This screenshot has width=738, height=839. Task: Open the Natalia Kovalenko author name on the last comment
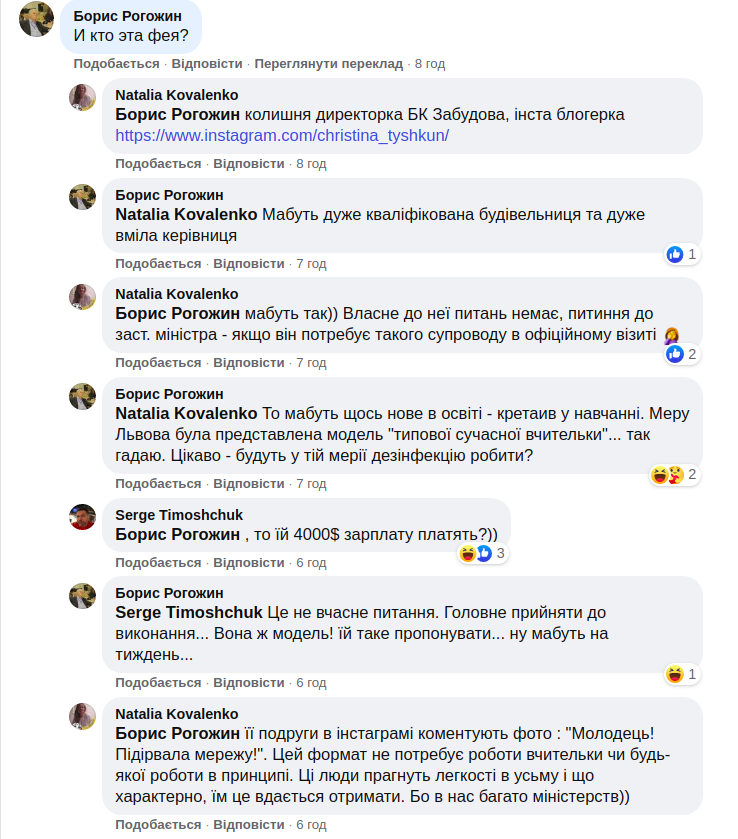pyautogui.click(x=177, y=714)
